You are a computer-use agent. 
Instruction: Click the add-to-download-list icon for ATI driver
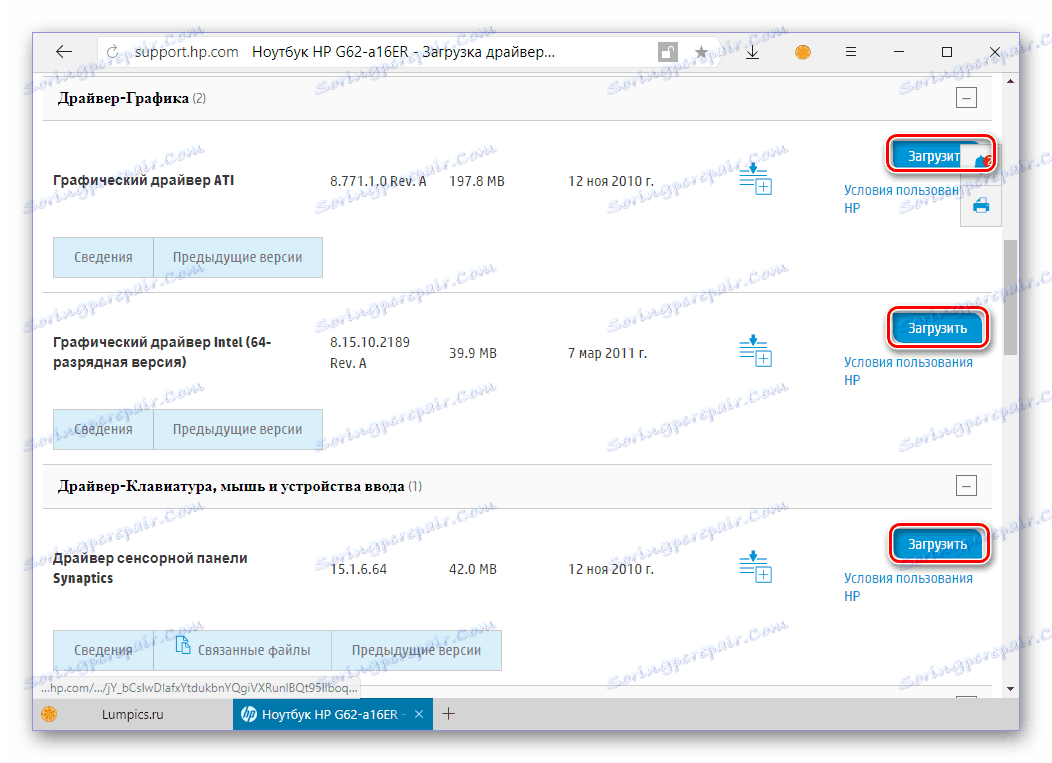pos(755,177)
